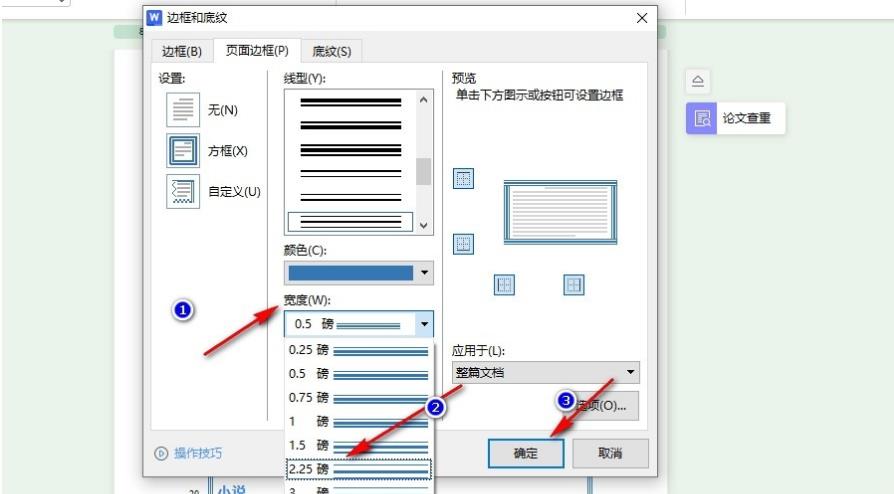Open the 操作技巧 tips link
The image size is (894, 494).
(198, 453)
